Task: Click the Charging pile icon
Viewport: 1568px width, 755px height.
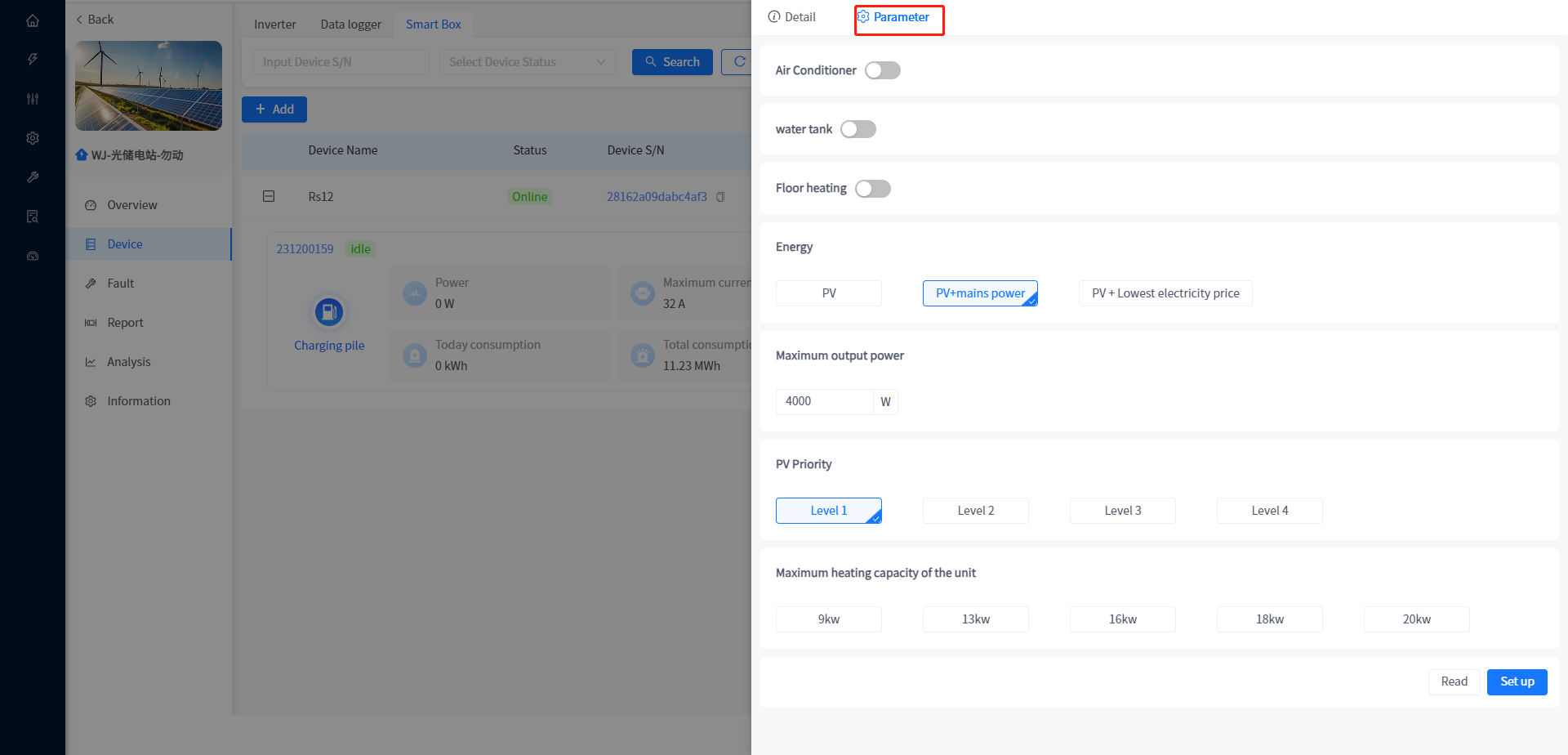Action: point(329,312)
